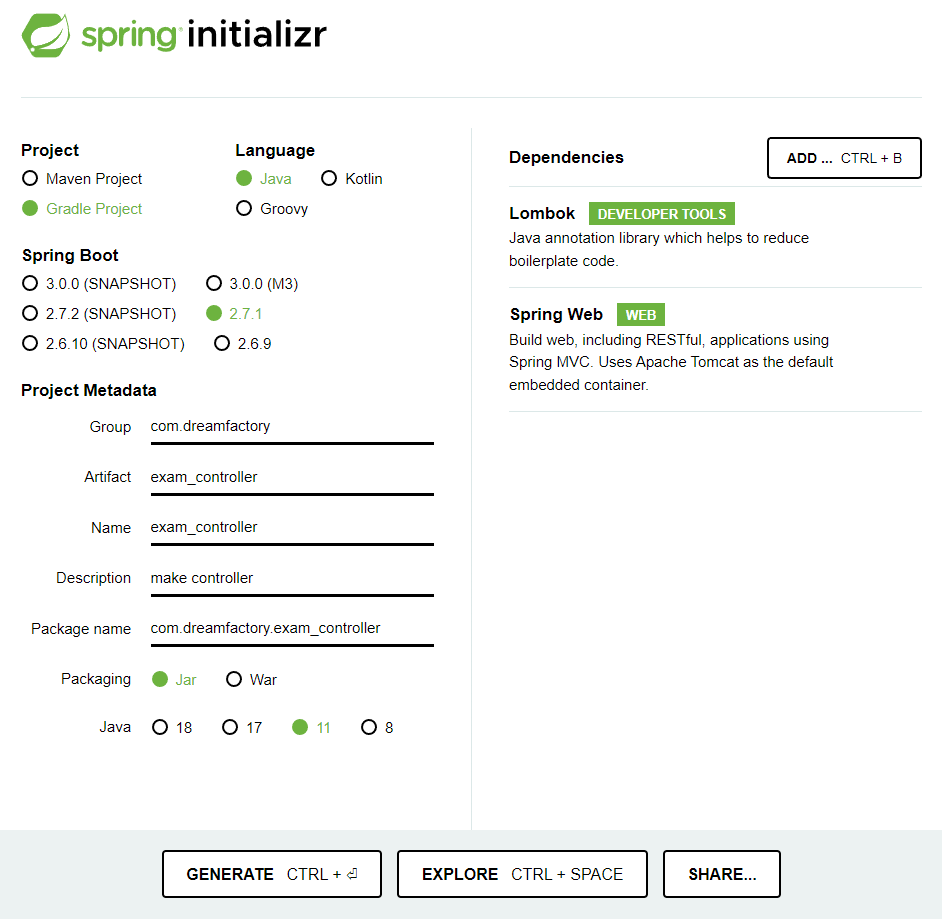
Task: Select Java version 8
Action: [x=377, y=727]
